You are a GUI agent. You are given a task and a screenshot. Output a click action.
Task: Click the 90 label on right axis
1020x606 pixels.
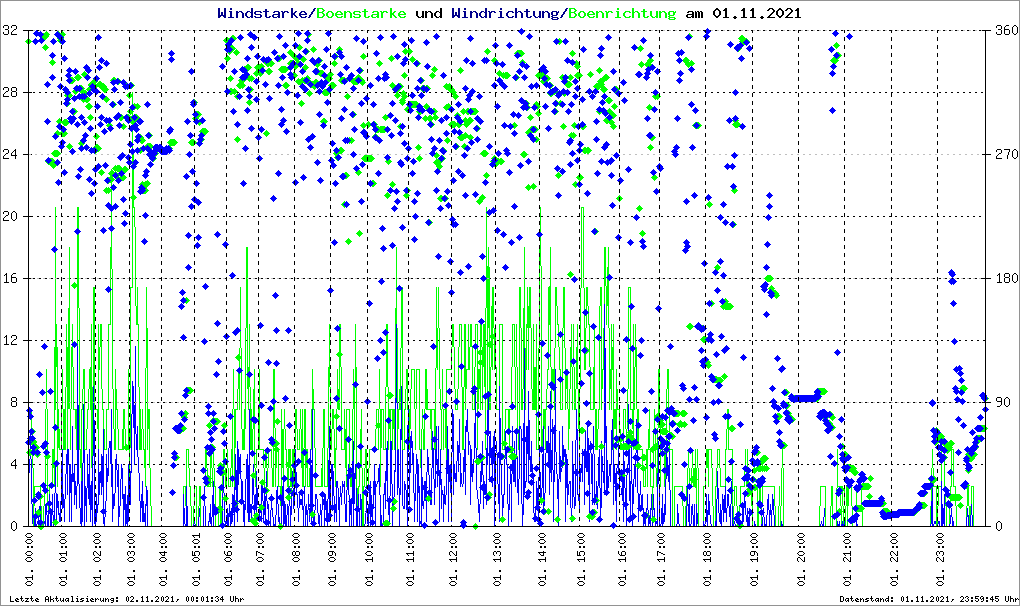point(1001,403)
